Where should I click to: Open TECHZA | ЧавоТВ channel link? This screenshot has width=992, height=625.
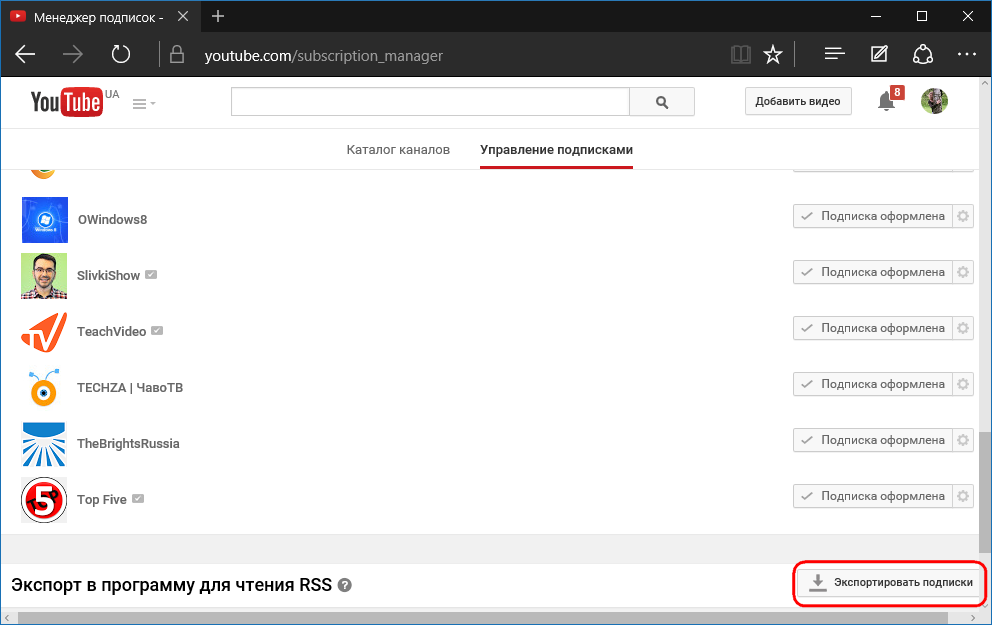(130, 387)
